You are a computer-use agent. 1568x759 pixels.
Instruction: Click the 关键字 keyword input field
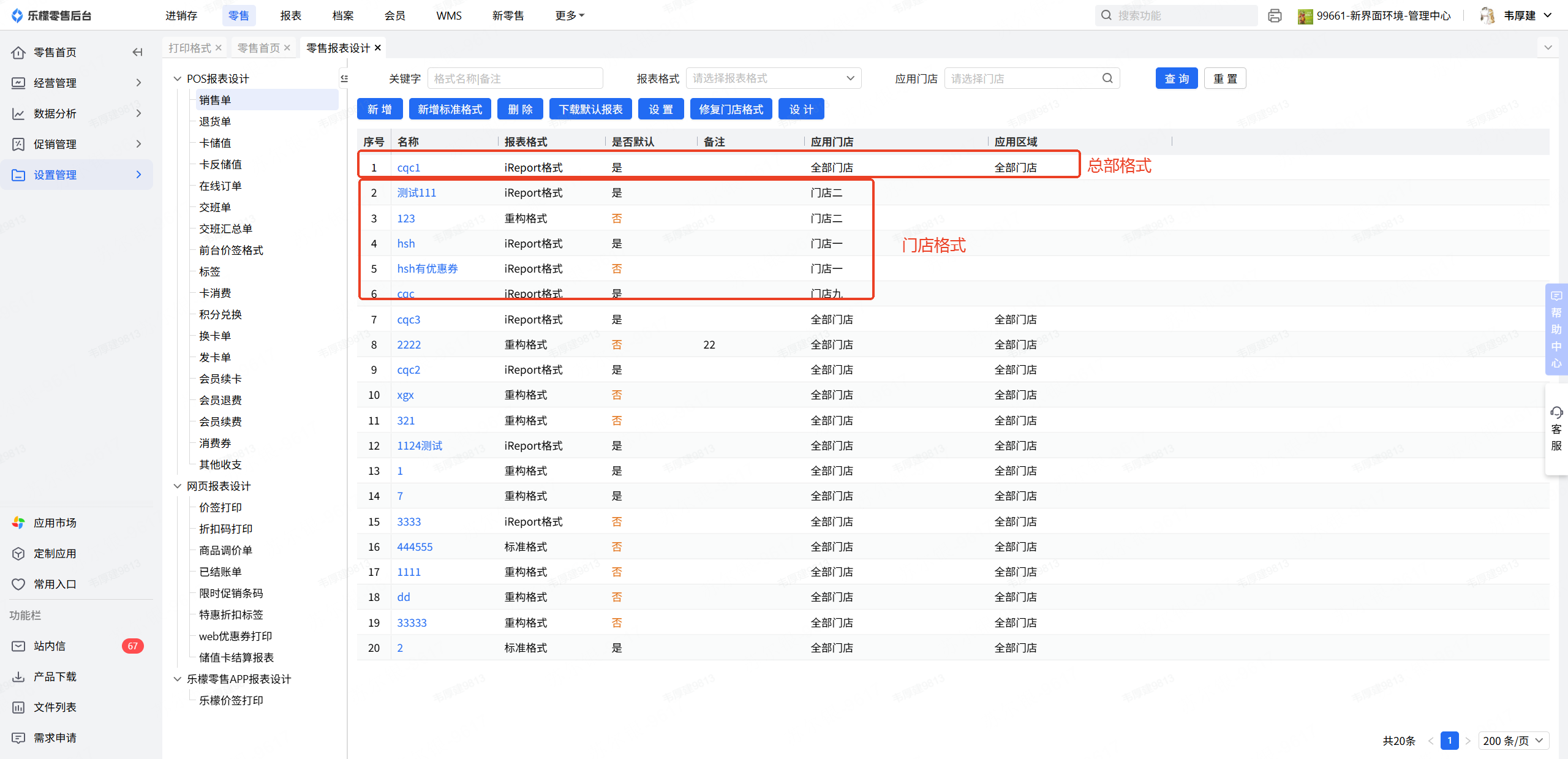pos(514,78)
